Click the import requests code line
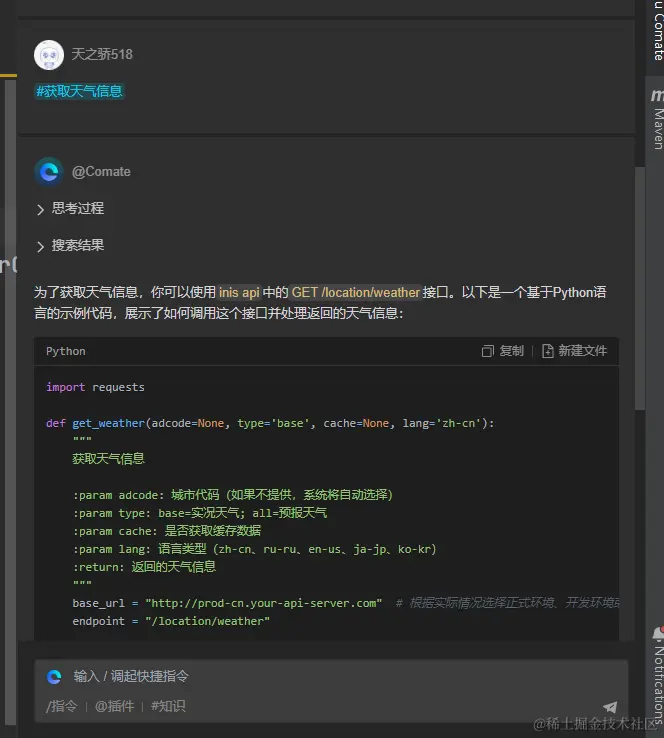Viewport: 664px width, 738px height. click(95, 387)
